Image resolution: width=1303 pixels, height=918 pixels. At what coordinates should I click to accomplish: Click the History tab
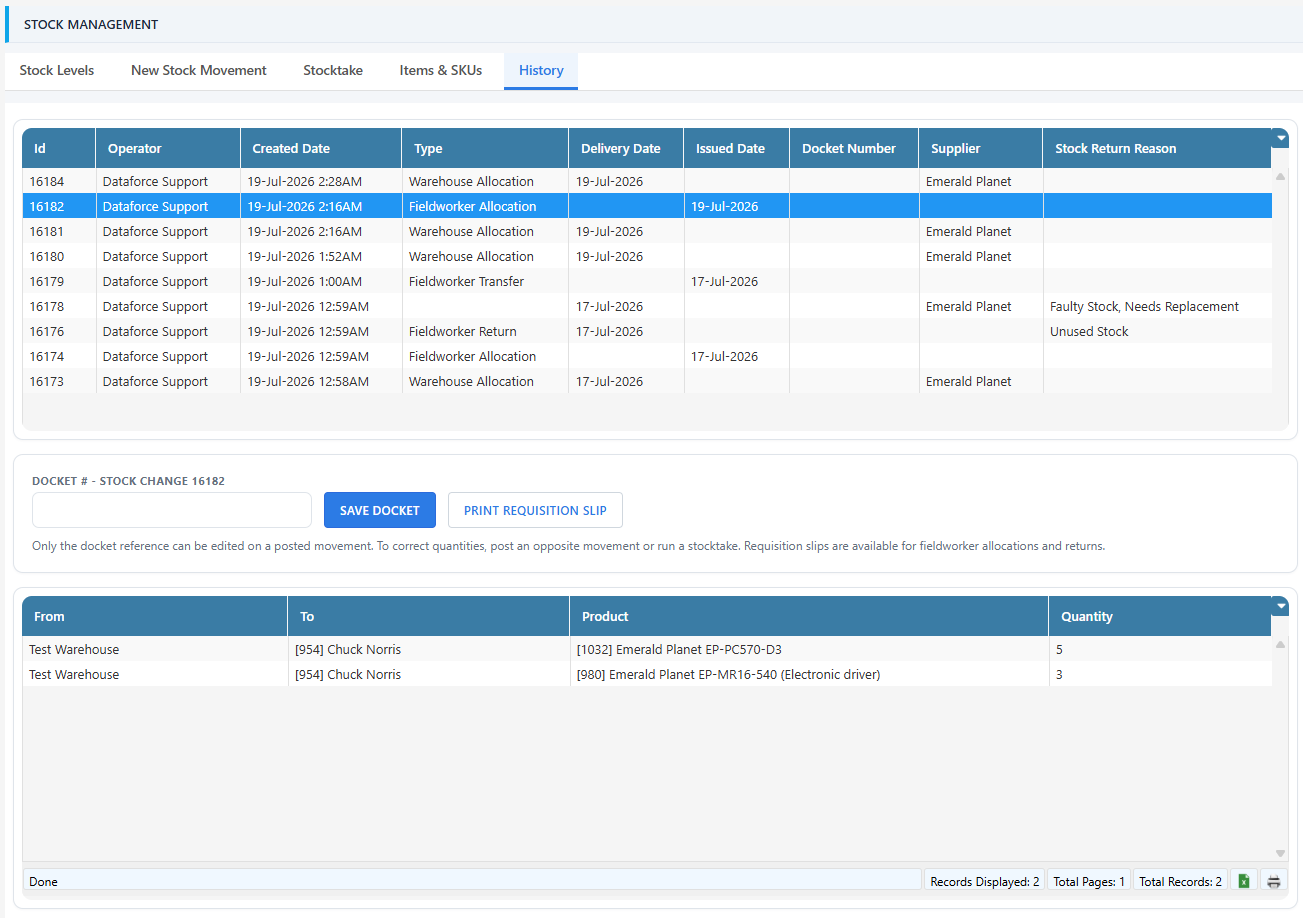pyautogui.click(x=541, y=71)
